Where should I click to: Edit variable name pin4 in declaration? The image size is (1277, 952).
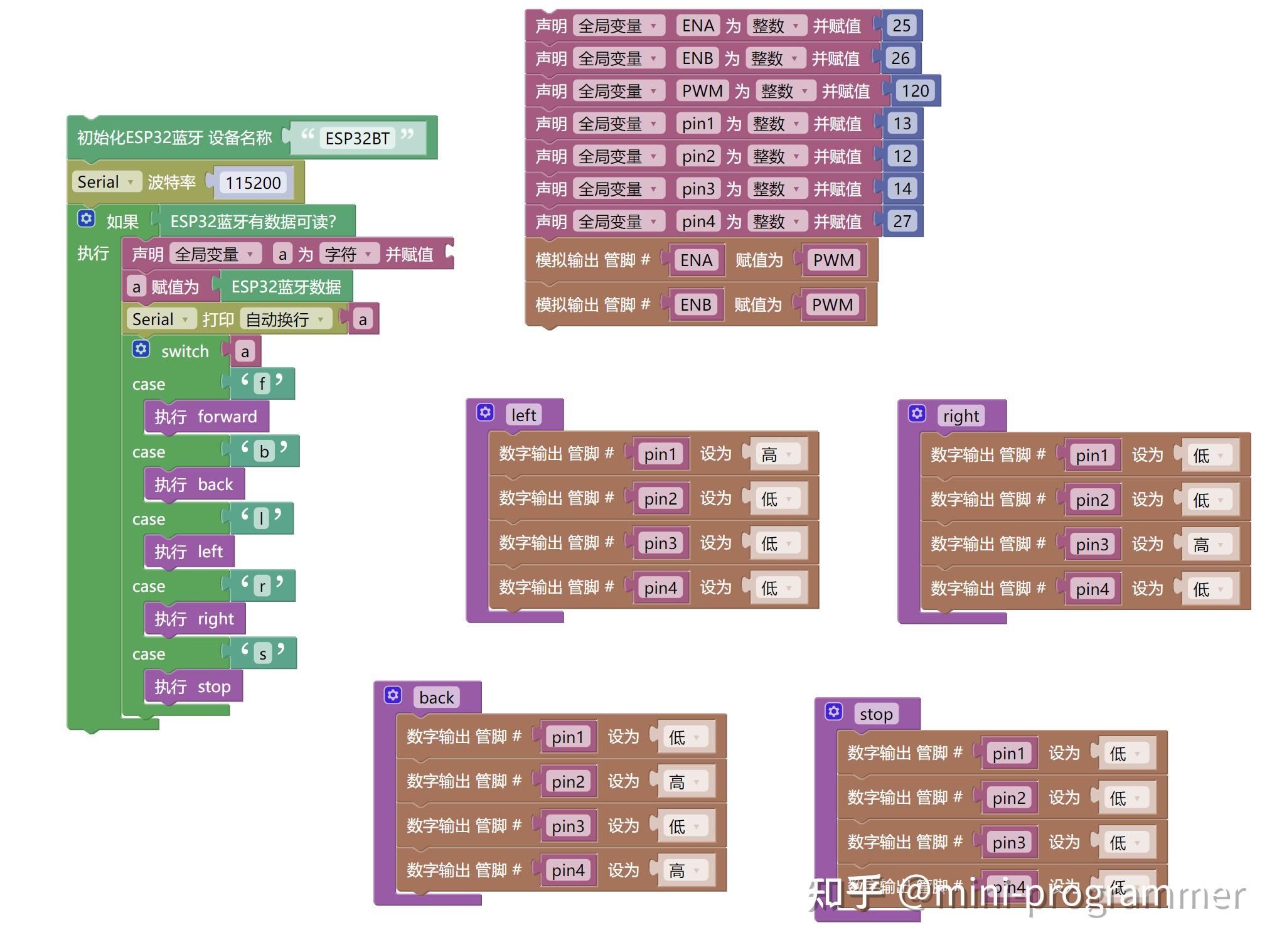click(698, 222)
